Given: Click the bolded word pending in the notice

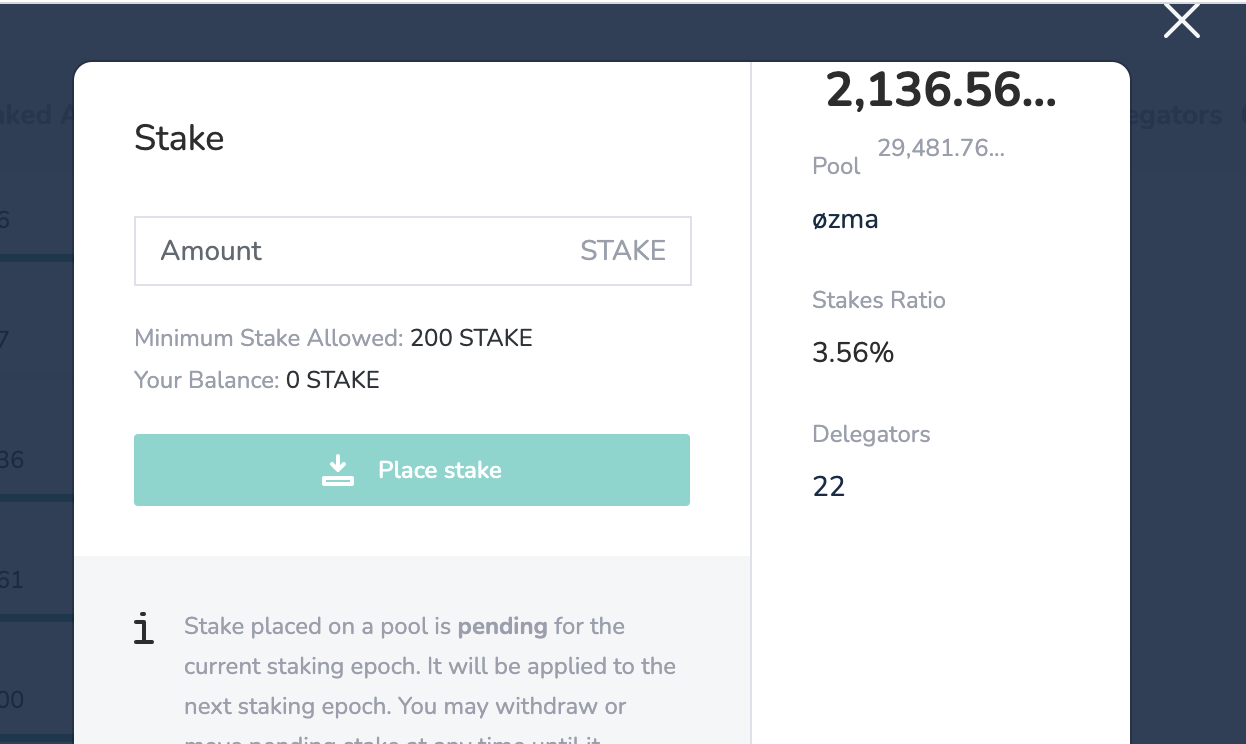Looking at the screenshot, I should 501,626.
